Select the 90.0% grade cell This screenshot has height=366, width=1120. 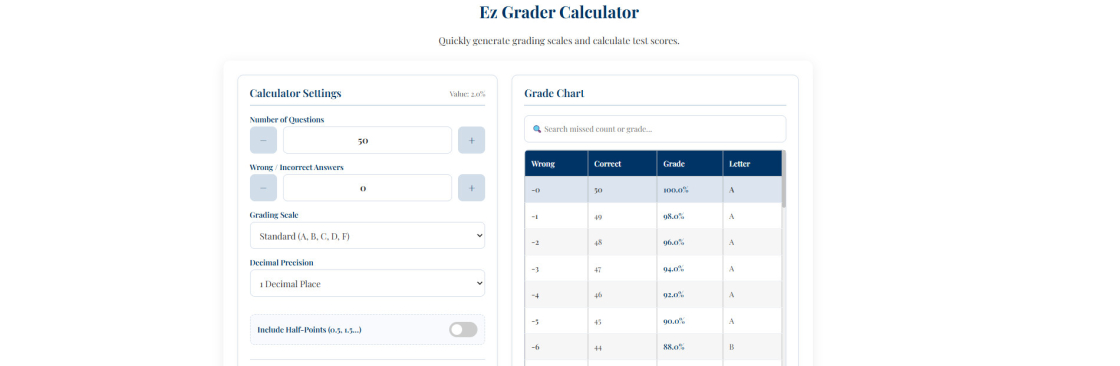pos(690,321)
